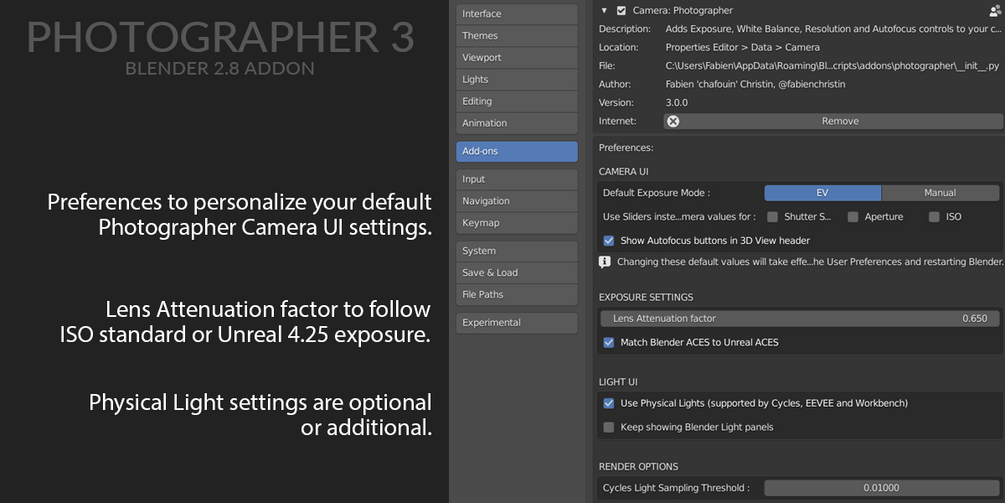The width and height of the screenshot is (1005, 503).
Task: Toggle Match Blender ACES to Unreal ACES
Action: tap(609, 343)
